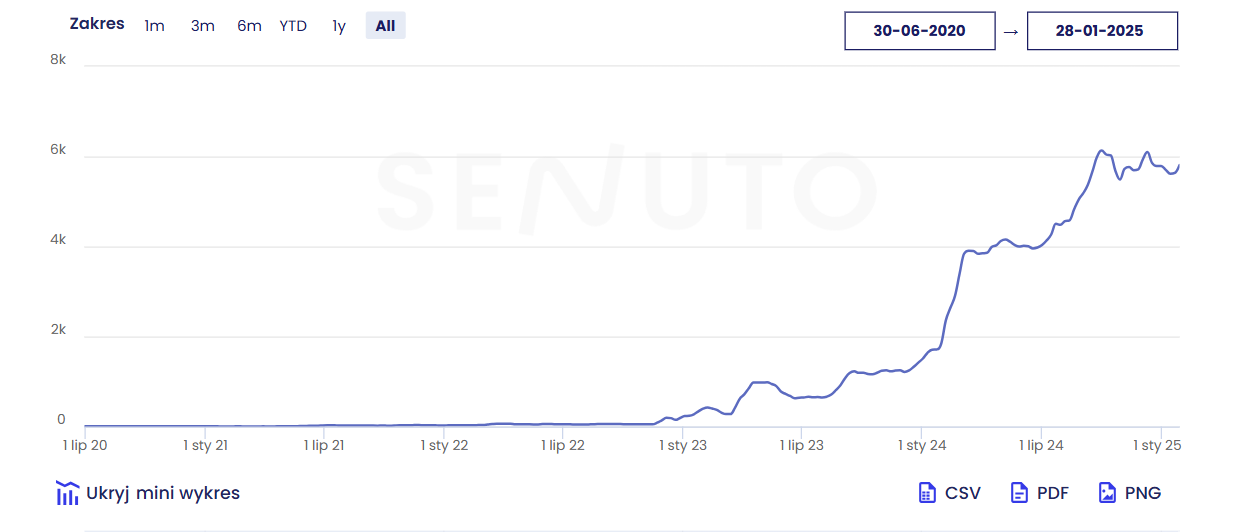
Task: Select the All range option
Action: click(385, 26)
